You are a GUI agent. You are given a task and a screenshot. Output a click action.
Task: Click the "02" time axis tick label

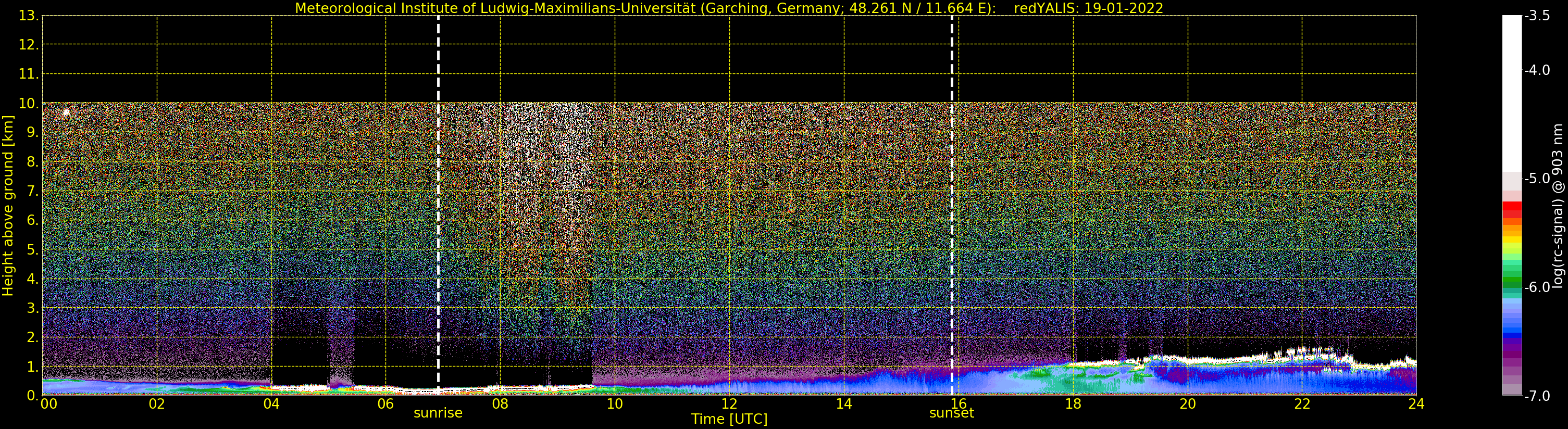coord(157,404)
